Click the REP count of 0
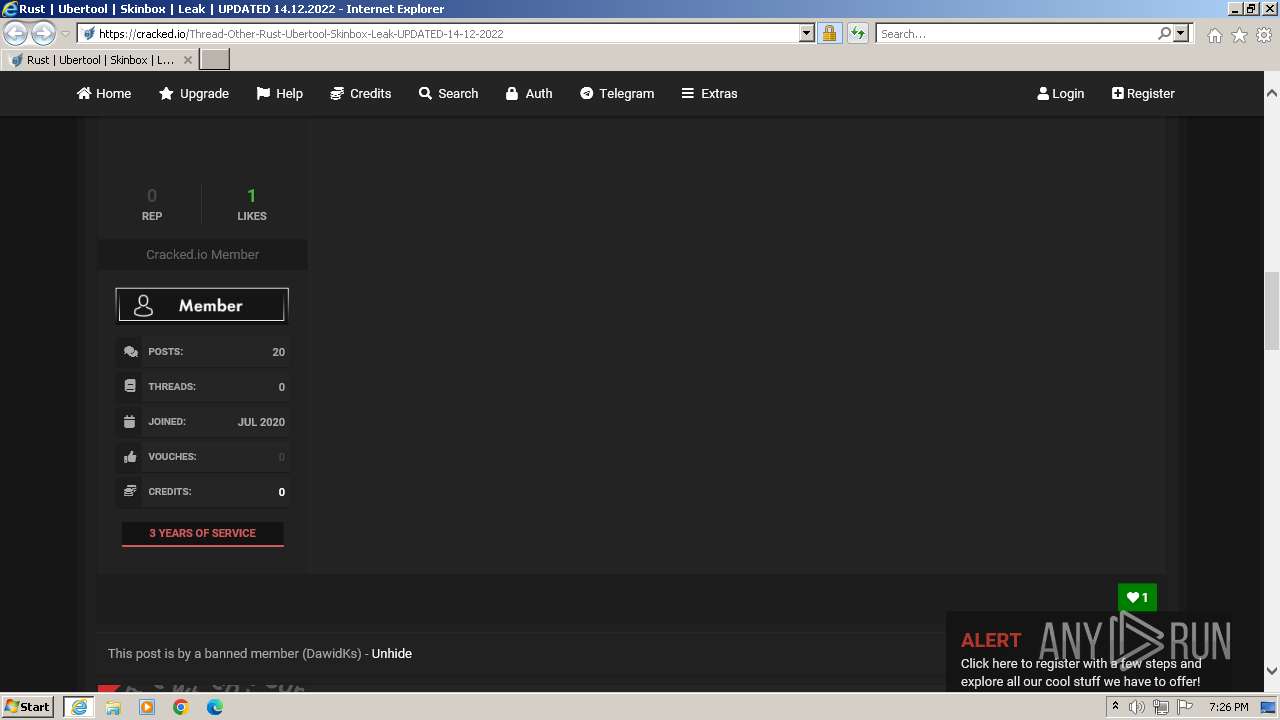 click(152, 196)
